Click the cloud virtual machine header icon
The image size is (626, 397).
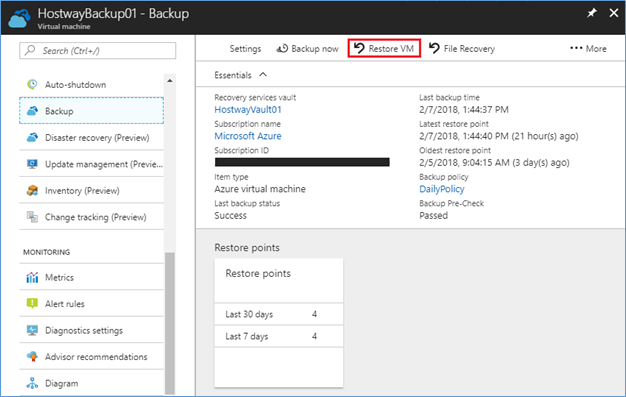coord(19,19)
